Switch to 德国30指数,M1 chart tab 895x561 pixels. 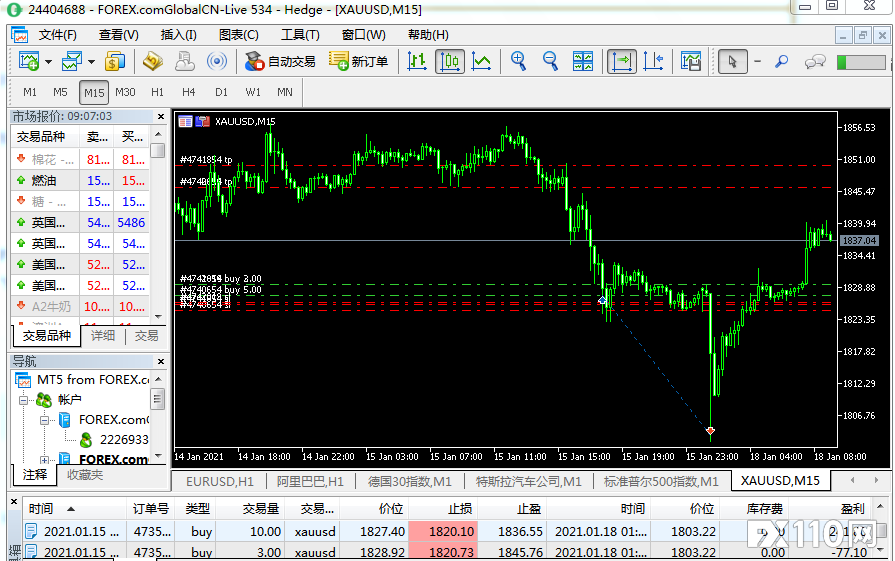pyautogui.click(x=409, y=482)
